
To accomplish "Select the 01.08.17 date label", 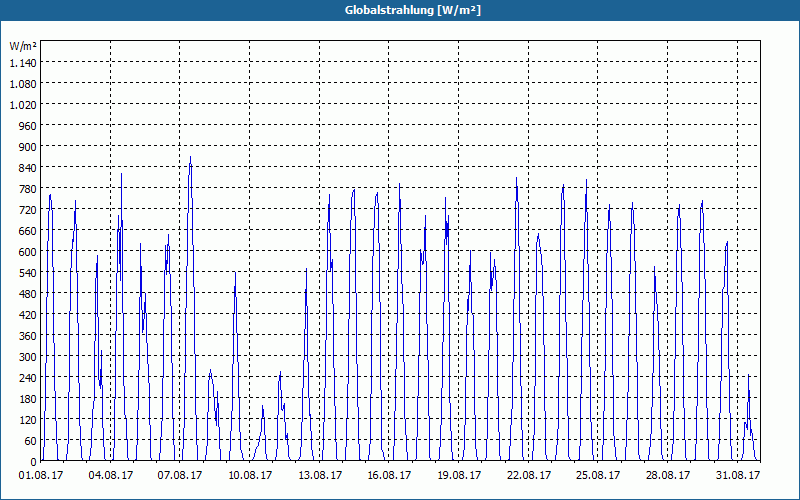I will [41, 476].
